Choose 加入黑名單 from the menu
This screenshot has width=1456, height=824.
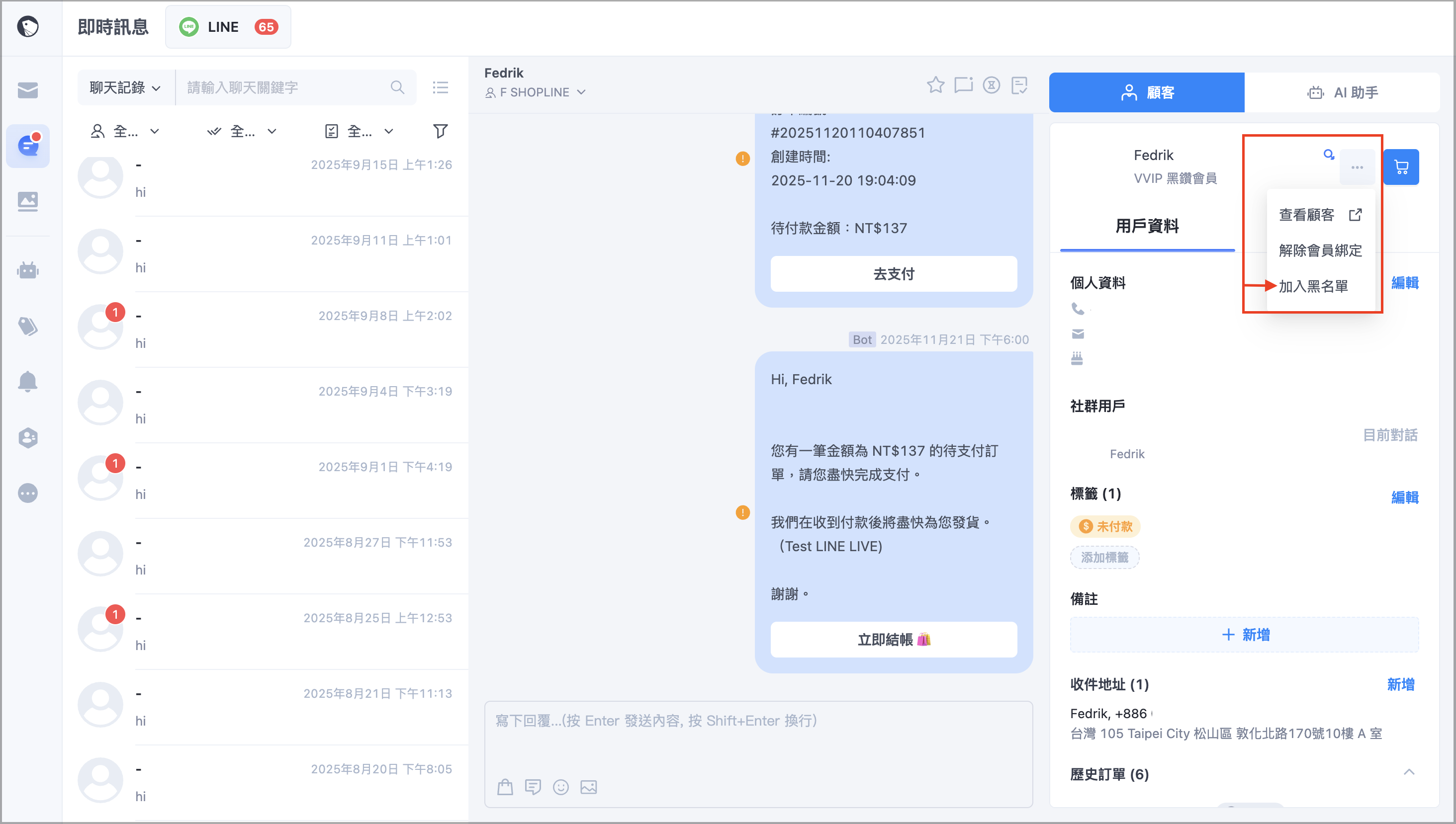[x=1320, y=286]
